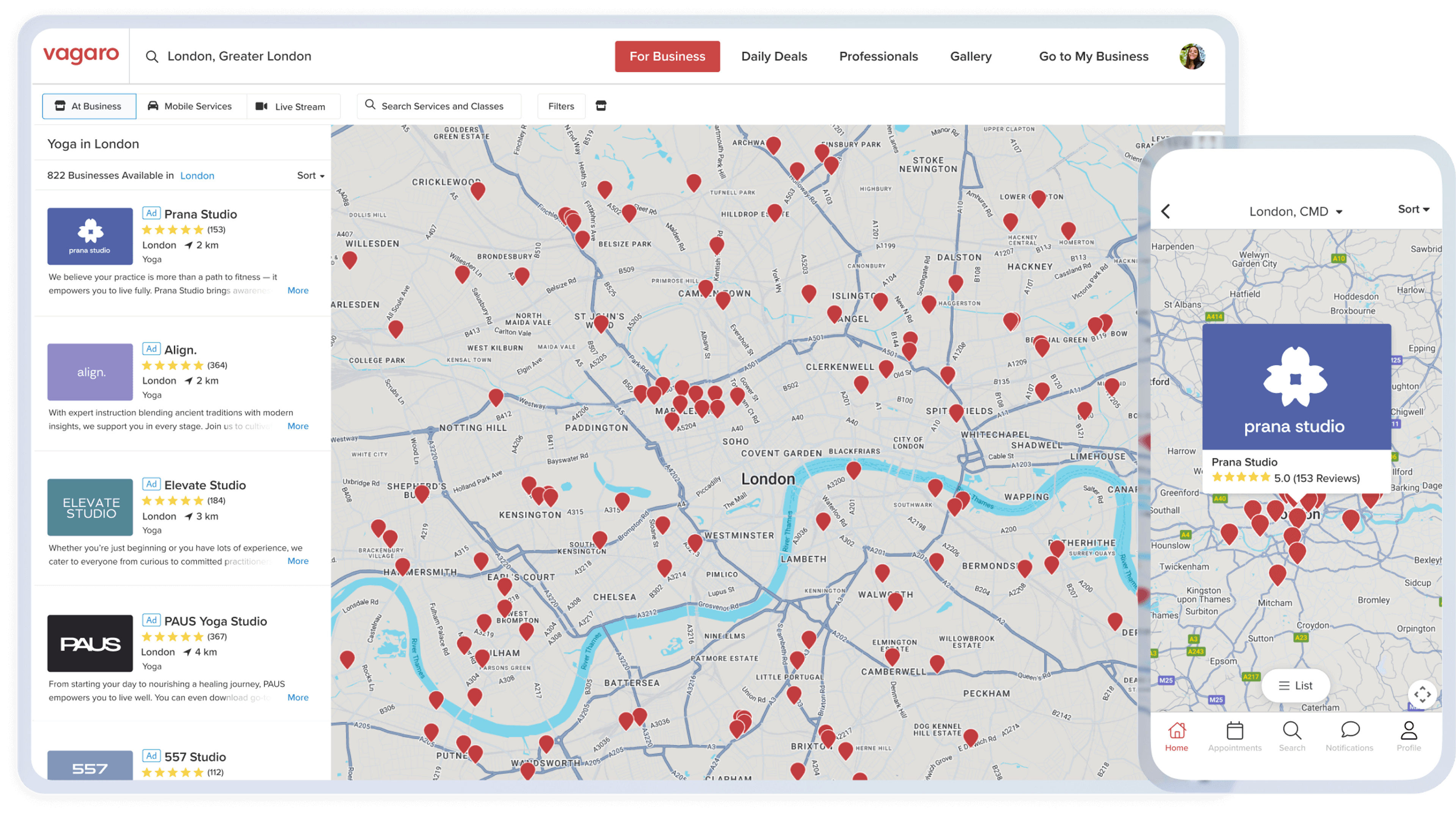Open the London, CMD dropdown on phone

pyautogui.click(x=1296, y=212)
